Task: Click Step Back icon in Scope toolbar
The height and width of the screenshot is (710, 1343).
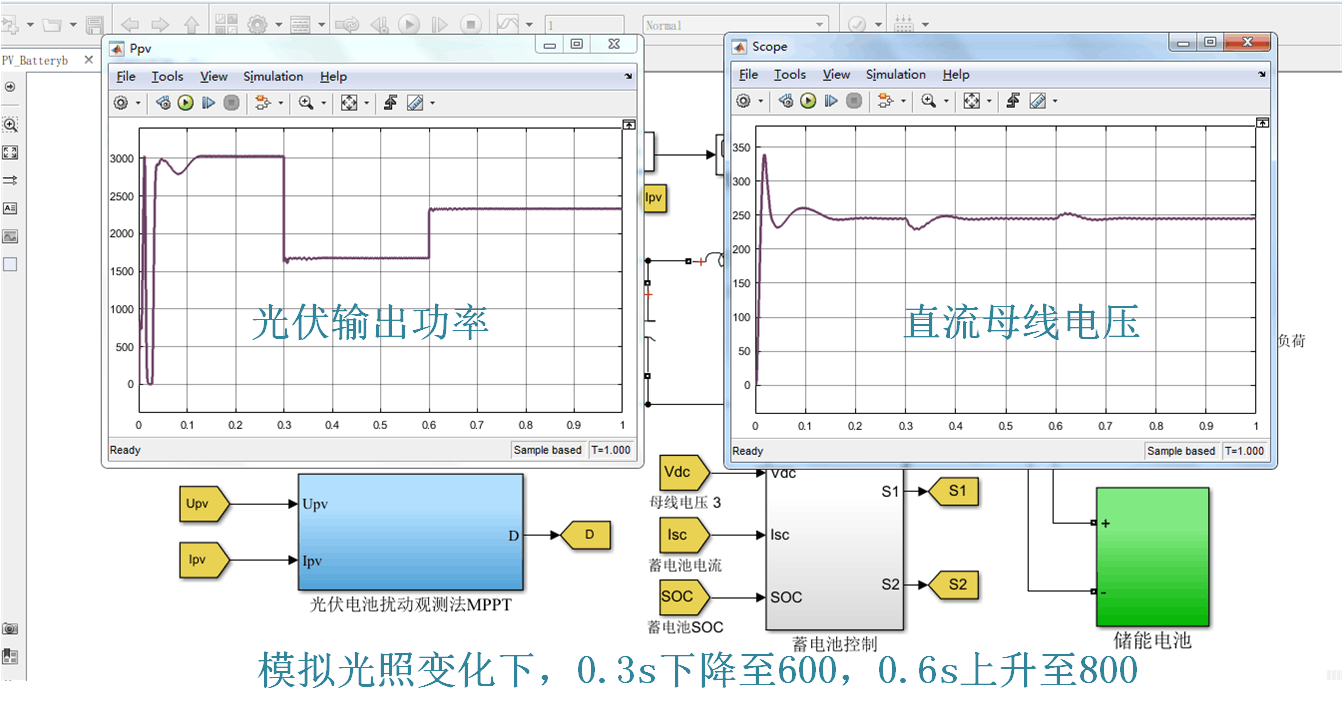Action: 786,100
